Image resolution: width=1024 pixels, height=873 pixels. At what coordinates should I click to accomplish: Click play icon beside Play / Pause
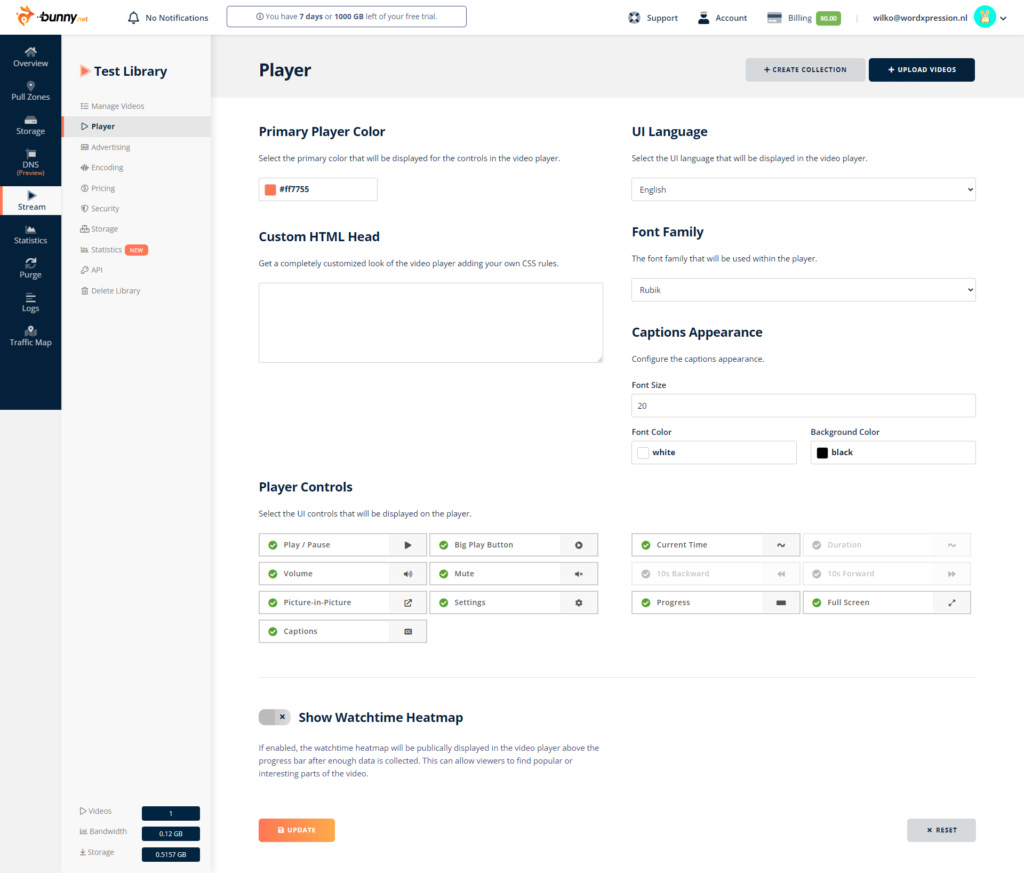pos(408,545)
